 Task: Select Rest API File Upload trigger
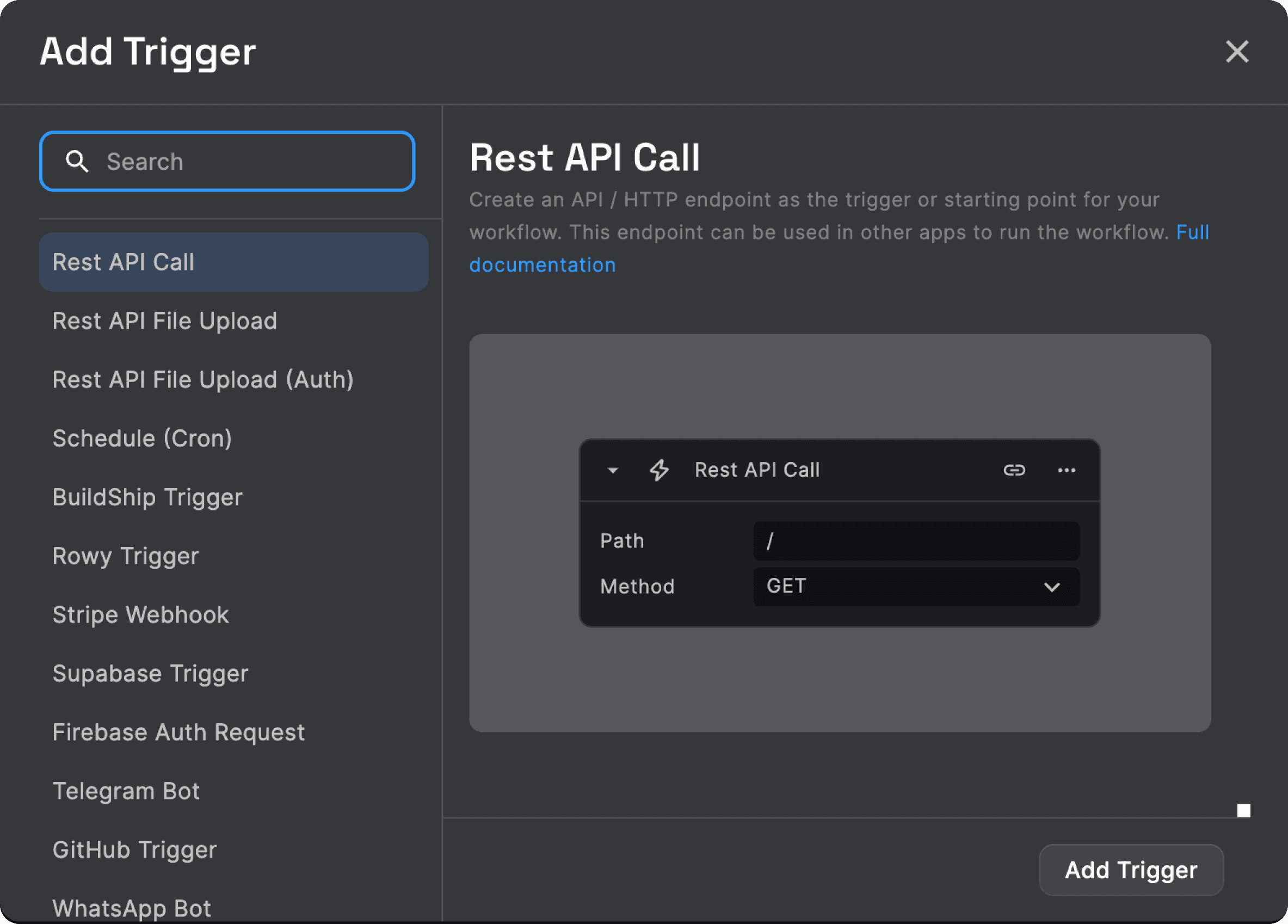tap(164, 321)
